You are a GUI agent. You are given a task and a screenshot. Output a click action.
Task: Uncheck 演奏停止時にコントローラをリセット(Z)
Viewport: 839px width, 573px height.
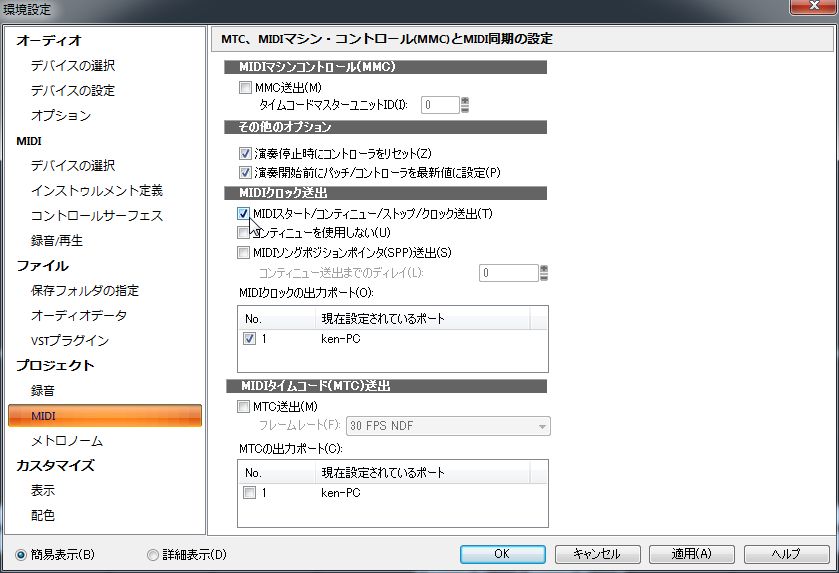pos(245,154)
